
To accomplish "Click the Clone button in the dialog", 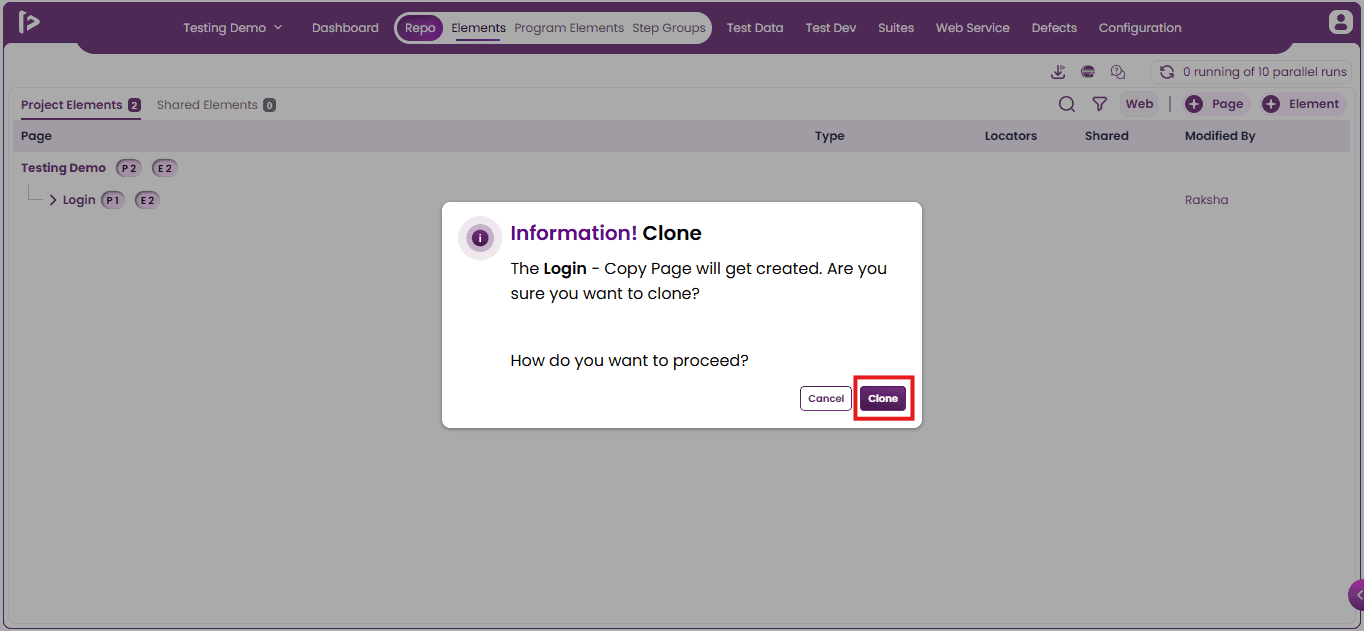I will pyautogui.click(x=883, y=398).
